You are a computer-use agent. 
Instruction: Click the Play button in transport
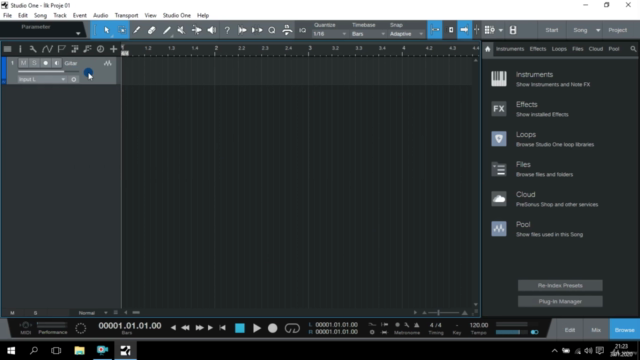pyautogui.click(x=257, y=328)
